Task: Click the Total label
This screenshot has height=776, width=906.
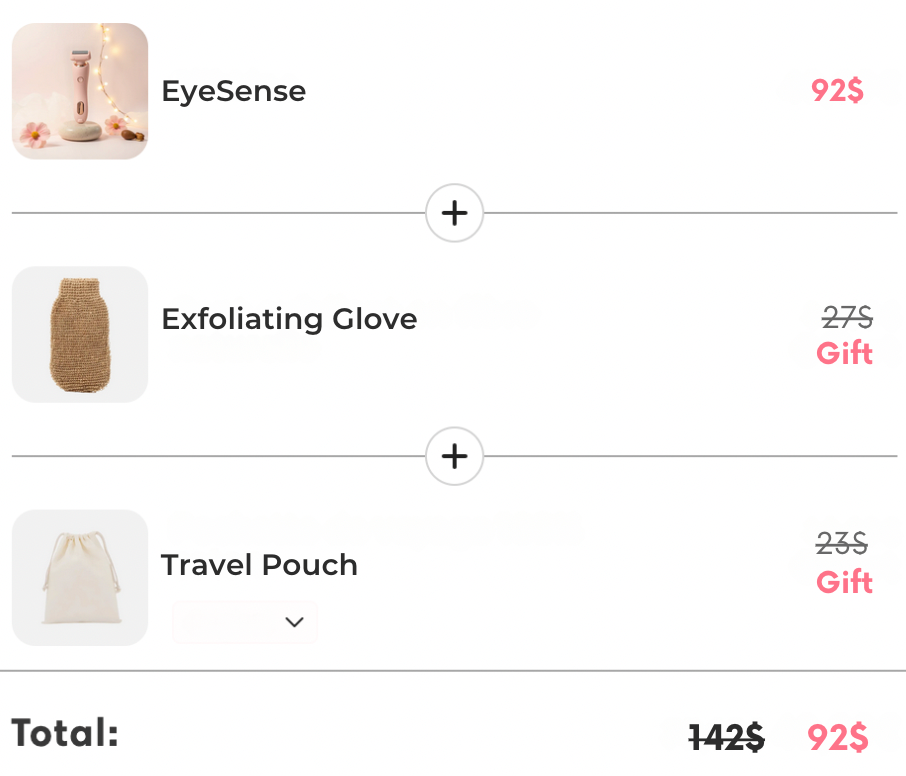Action: [x=66, y=734]
